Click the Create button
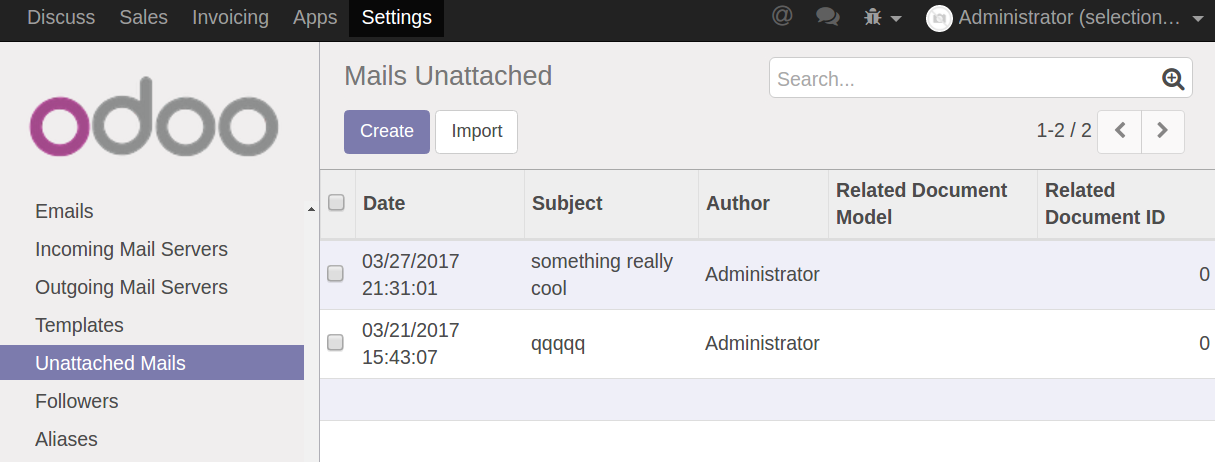Viewport: 1215px width, 462px height. tap(386, 131)
